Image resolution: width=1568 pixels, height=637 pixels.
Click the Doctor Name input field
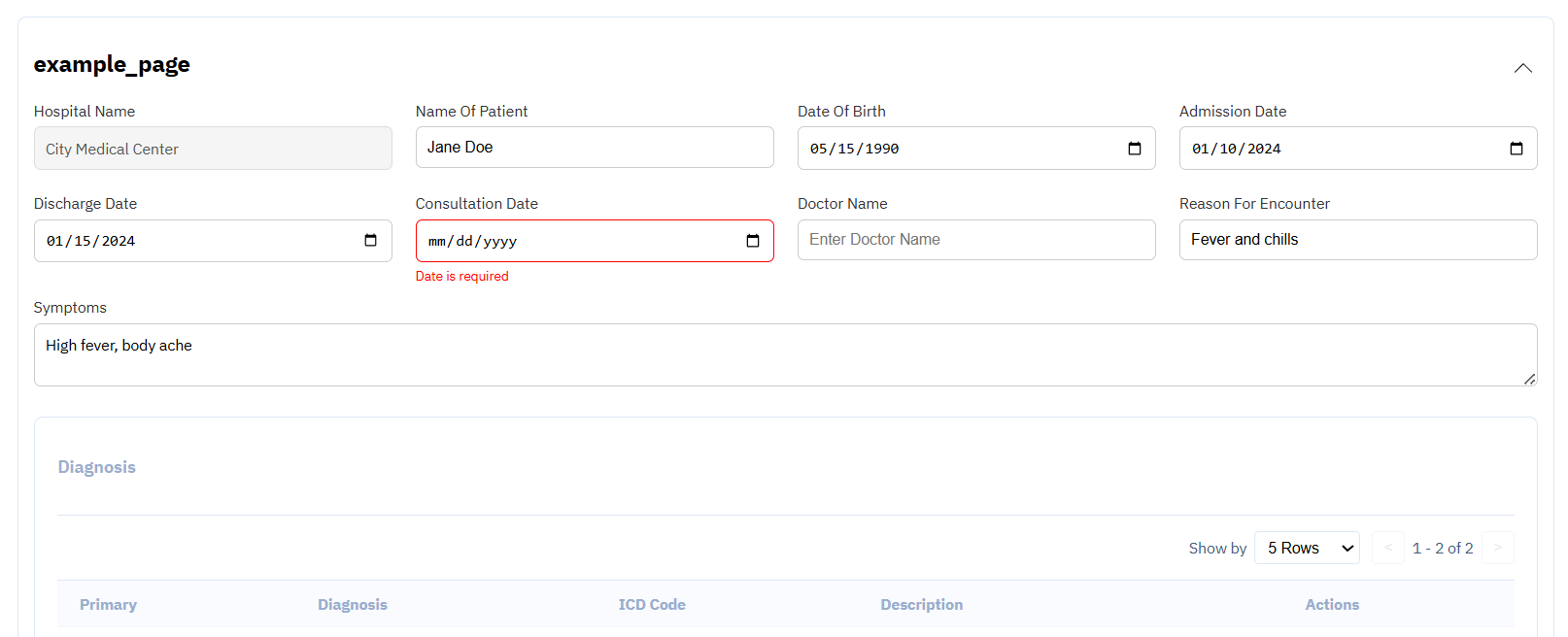(976, 240)
